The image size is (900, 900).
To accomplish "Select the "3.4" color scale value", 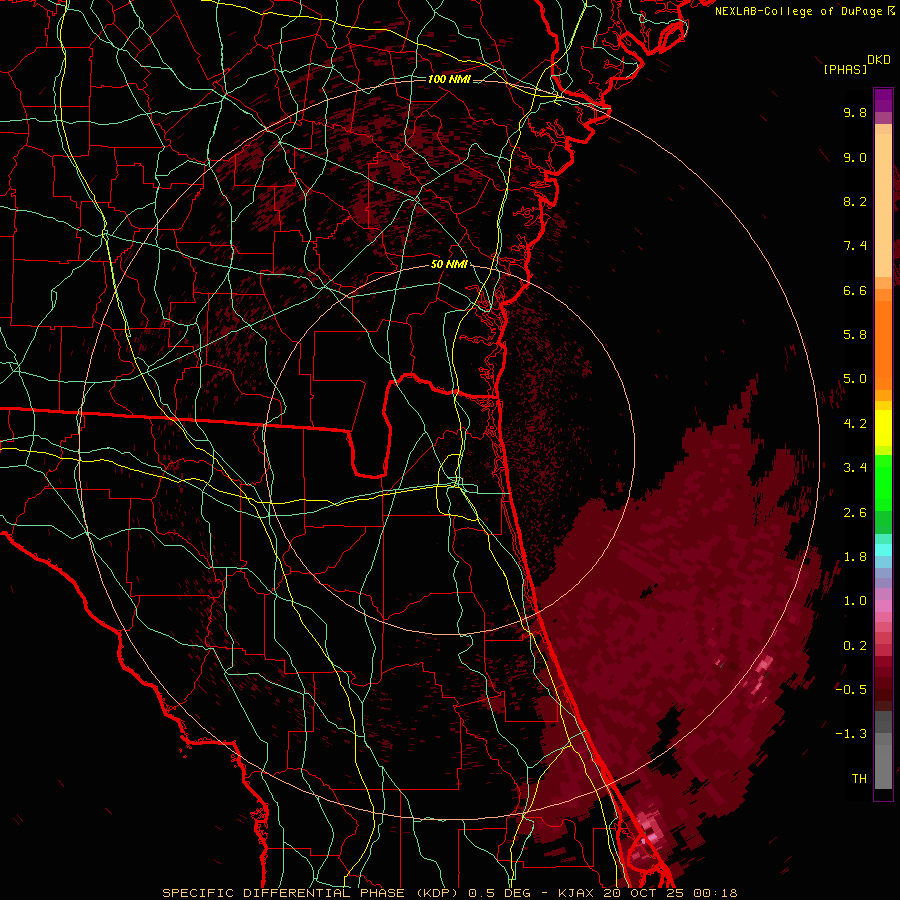I will (855, 468).
